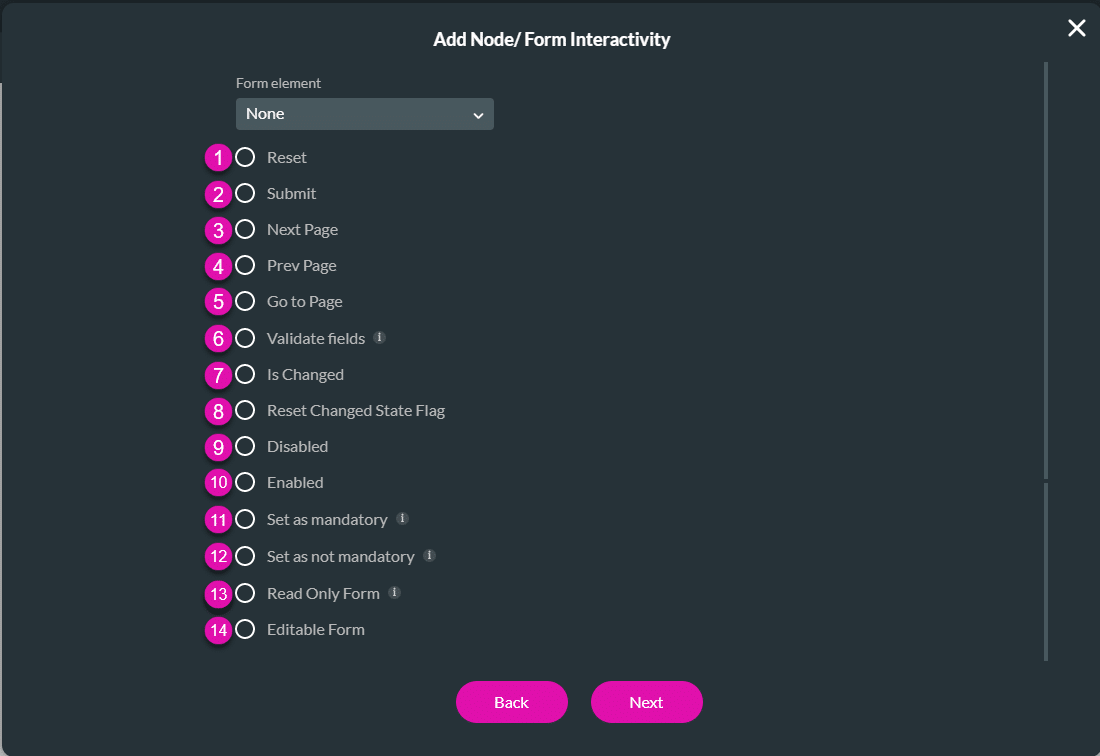
Task: Select the Prev Page option
Action: [x=243, y=265]
